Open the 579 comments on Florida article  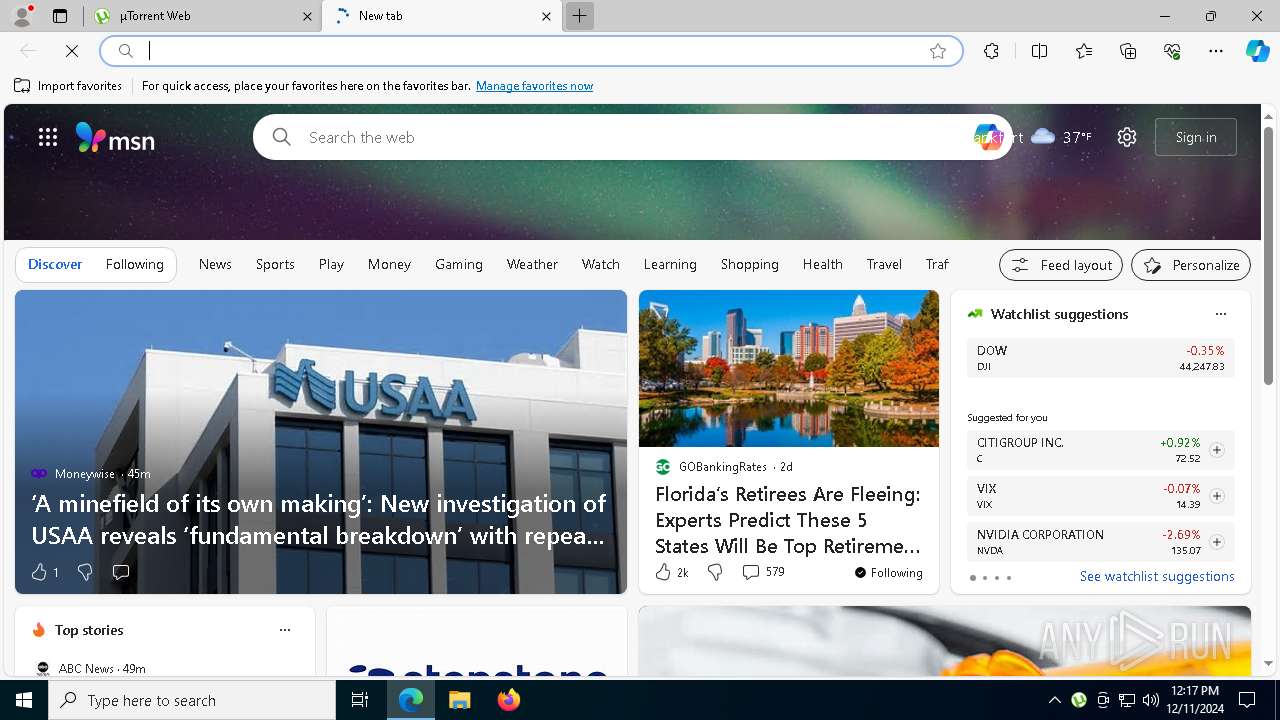point(763,572)
